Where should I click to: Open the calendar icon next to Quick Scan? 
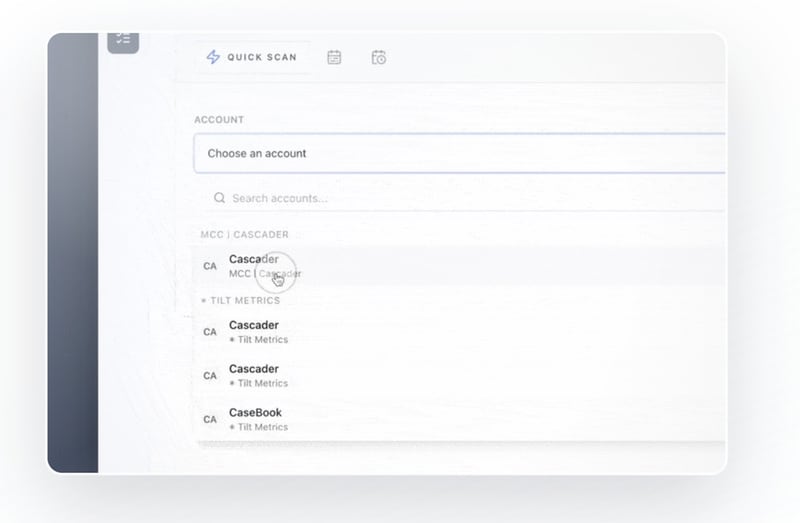pos(334,57)
